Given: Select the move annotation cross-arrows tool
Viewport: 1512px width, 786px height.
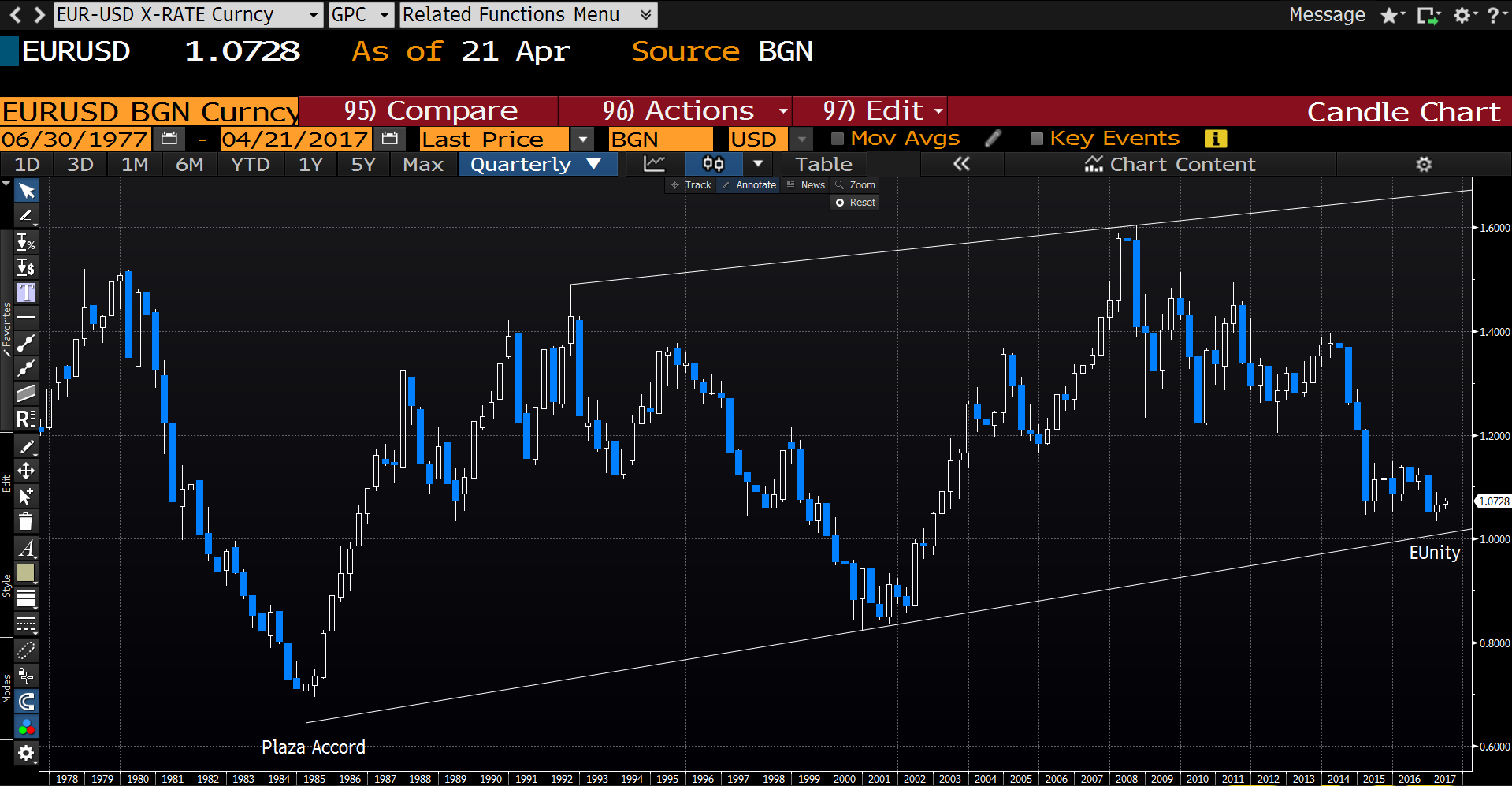Looking at the screenshot, I should point(26,471).
